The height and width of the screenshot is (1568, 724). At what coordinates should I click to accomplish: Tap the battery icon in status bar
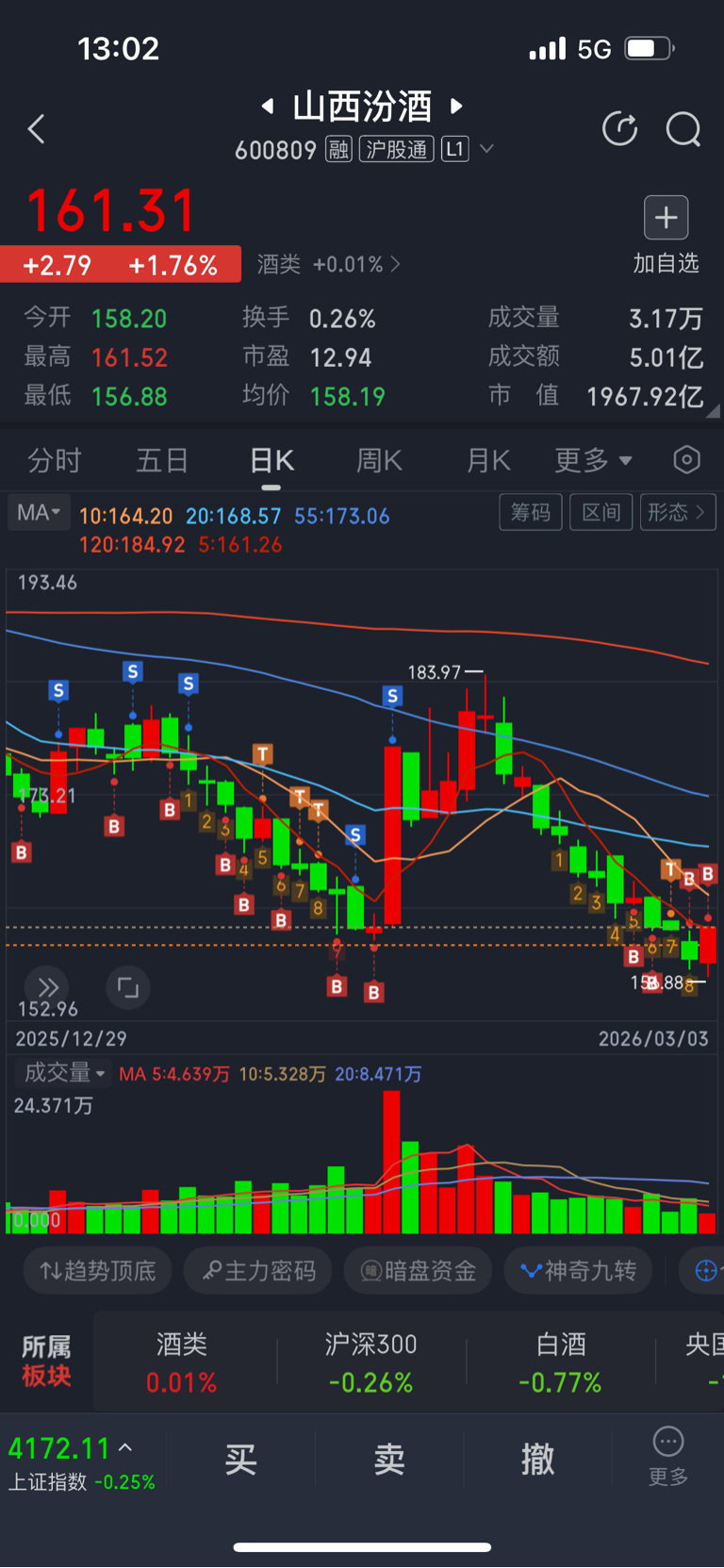650,48
